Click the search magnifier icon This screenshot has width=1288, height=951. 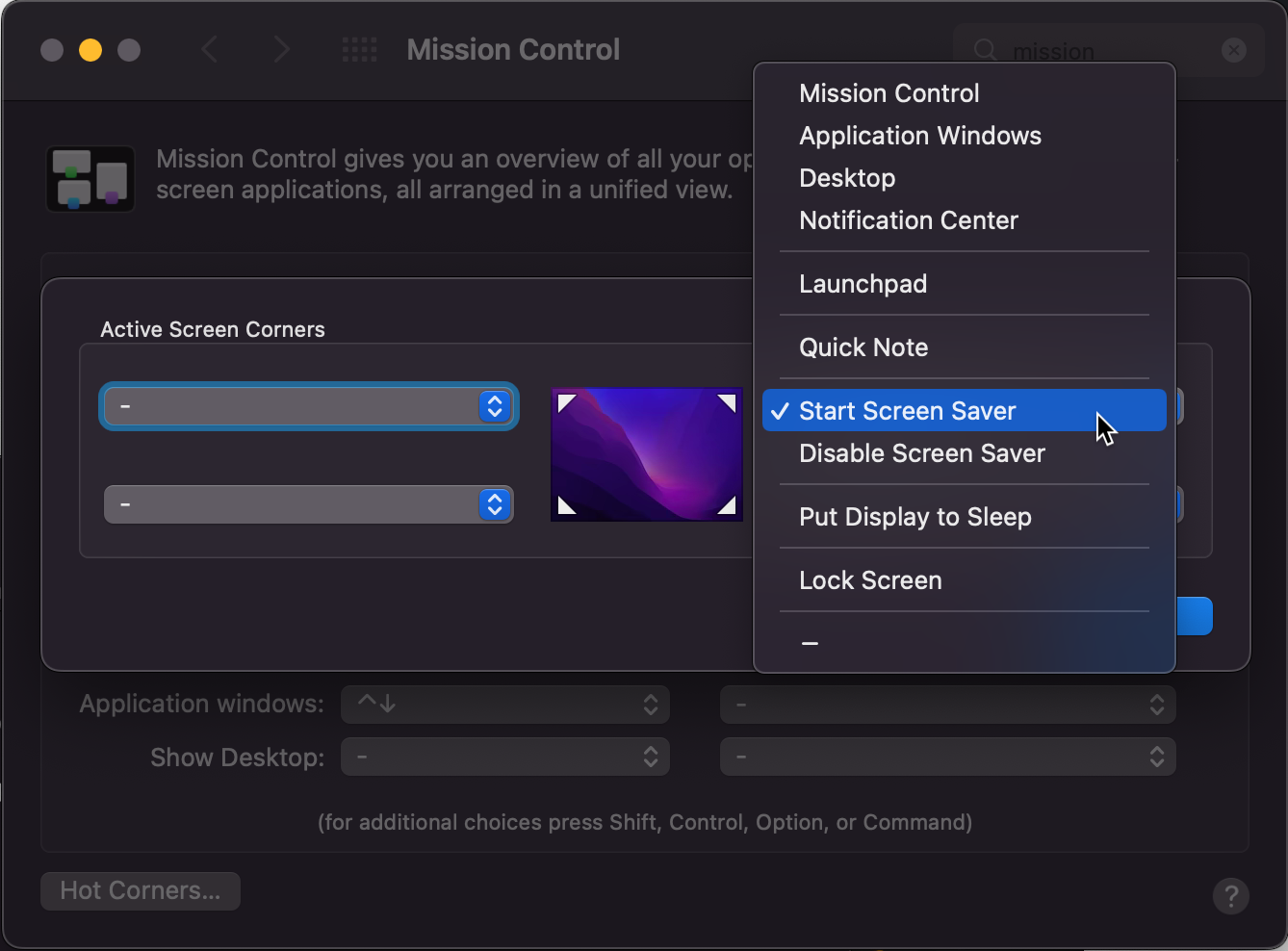[985, 50]
